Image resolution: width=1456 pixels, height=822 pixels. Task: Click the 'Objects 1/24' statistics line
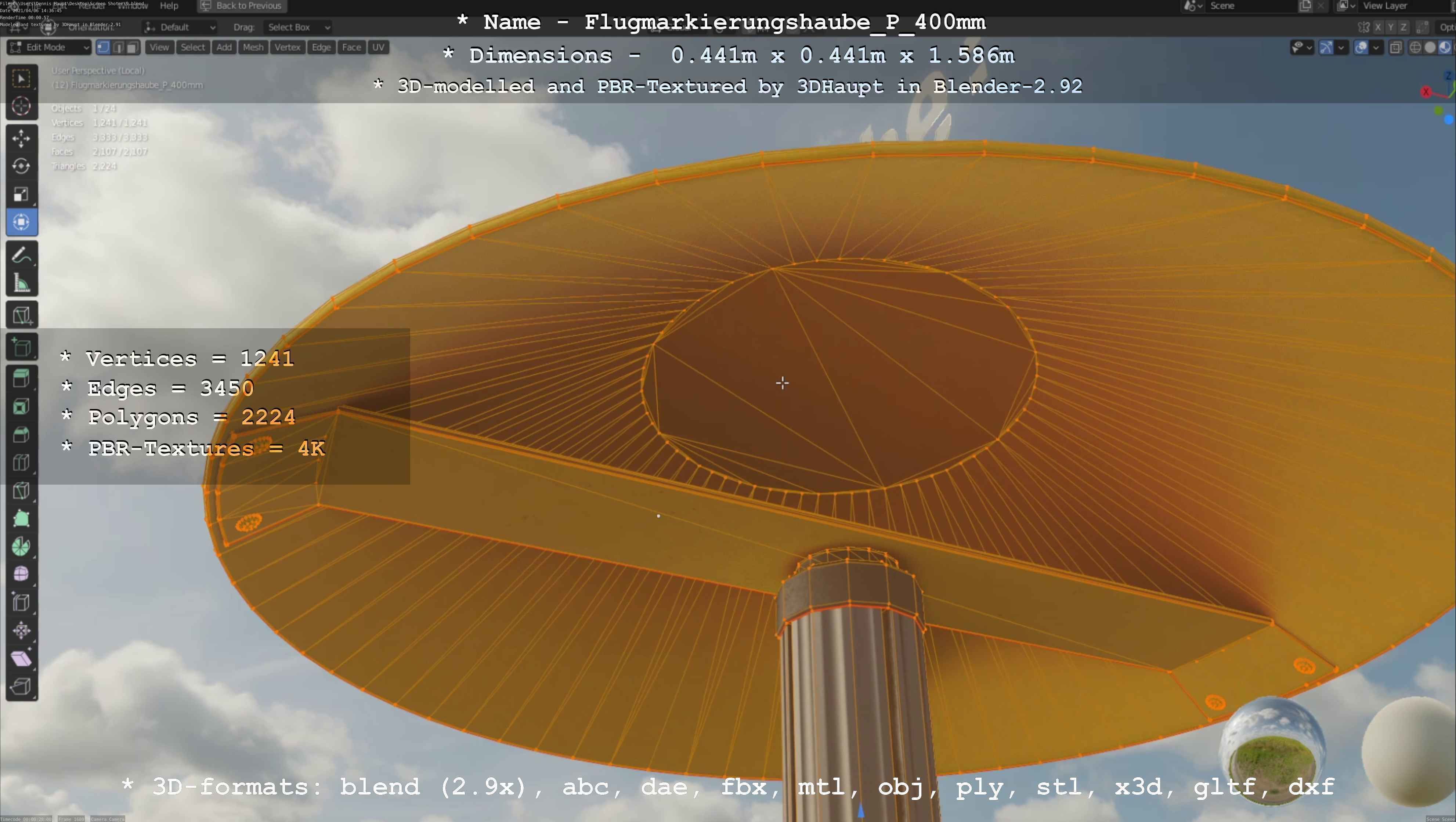pyautogui.click(x=84, y=108)
